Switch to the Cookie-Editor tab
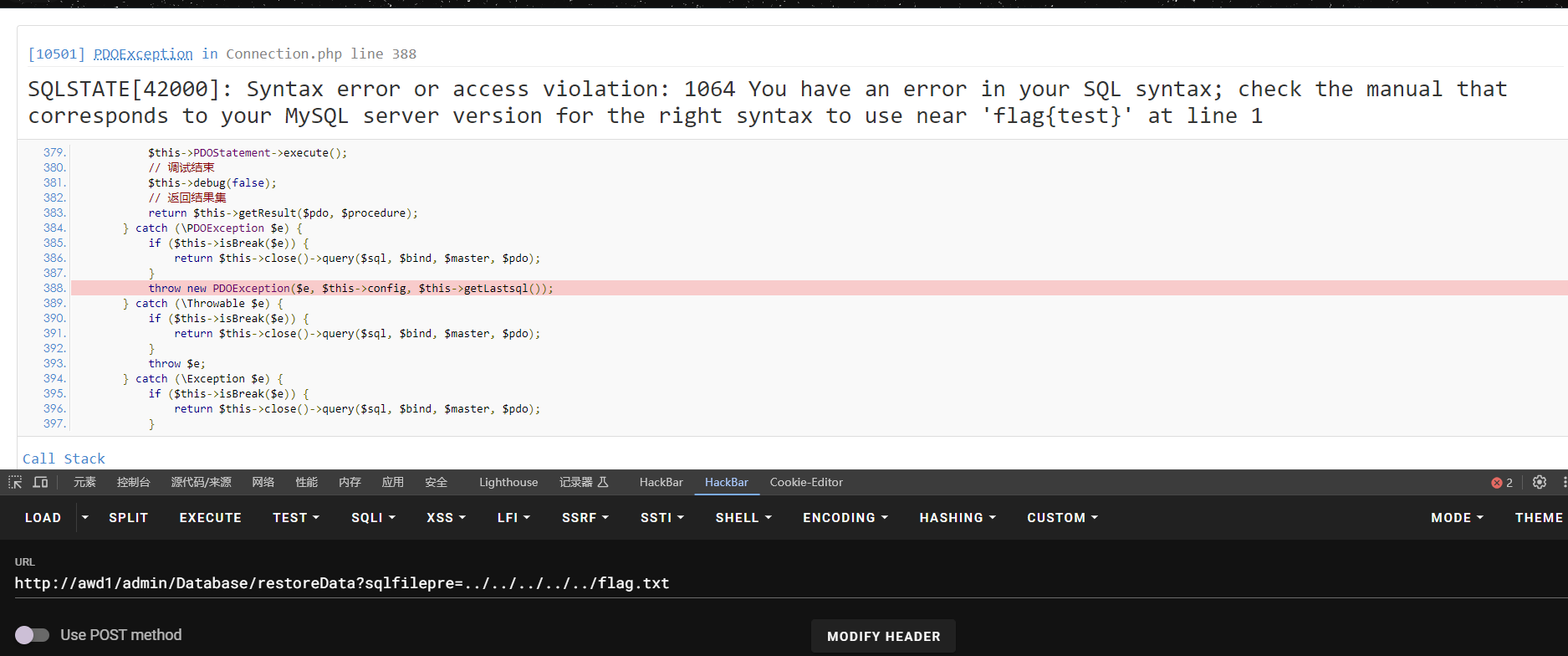1568x656 pixels. point(806,482)
